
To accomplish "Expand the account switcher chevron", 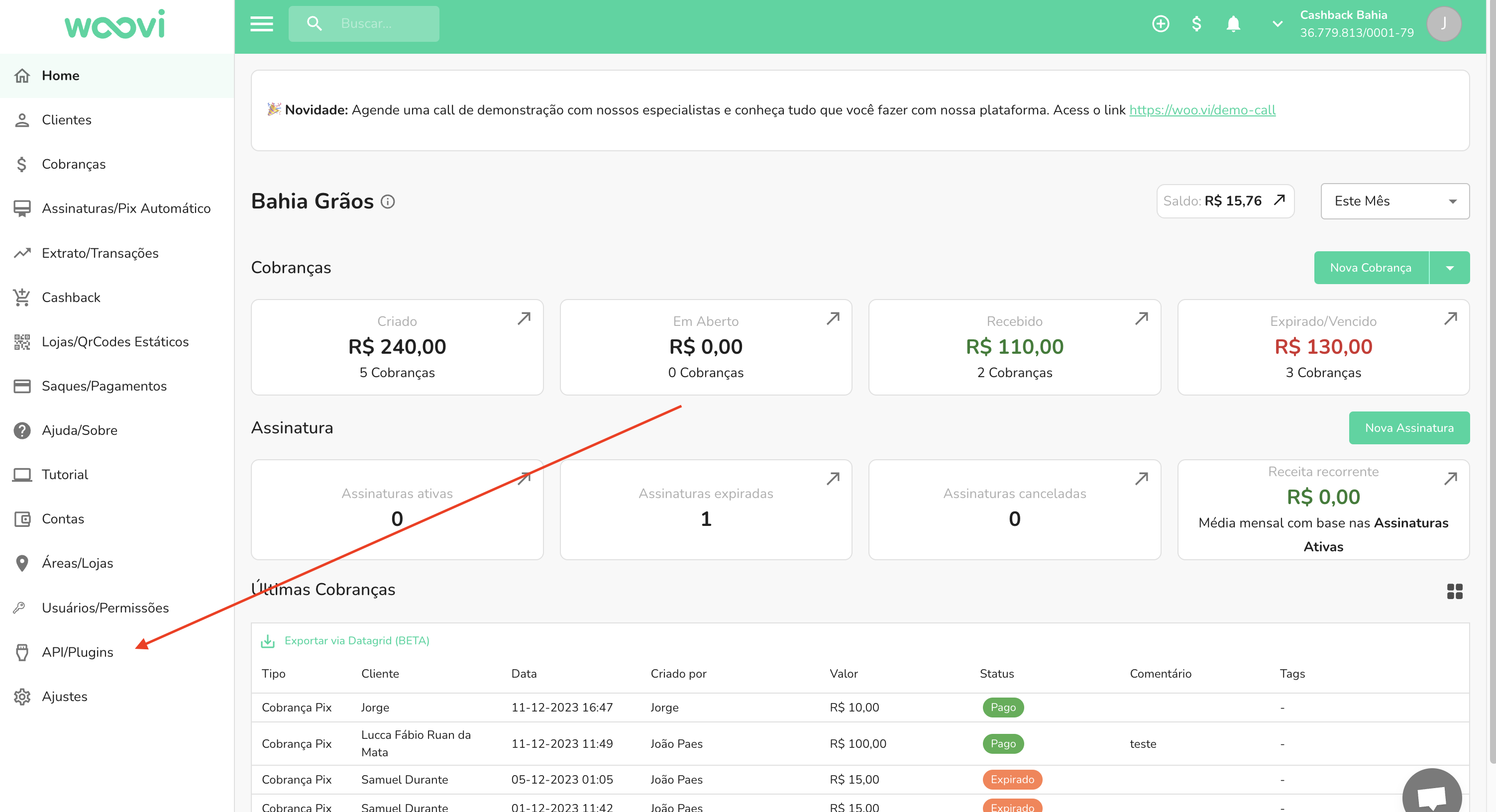I will (x=1277, y=24).
